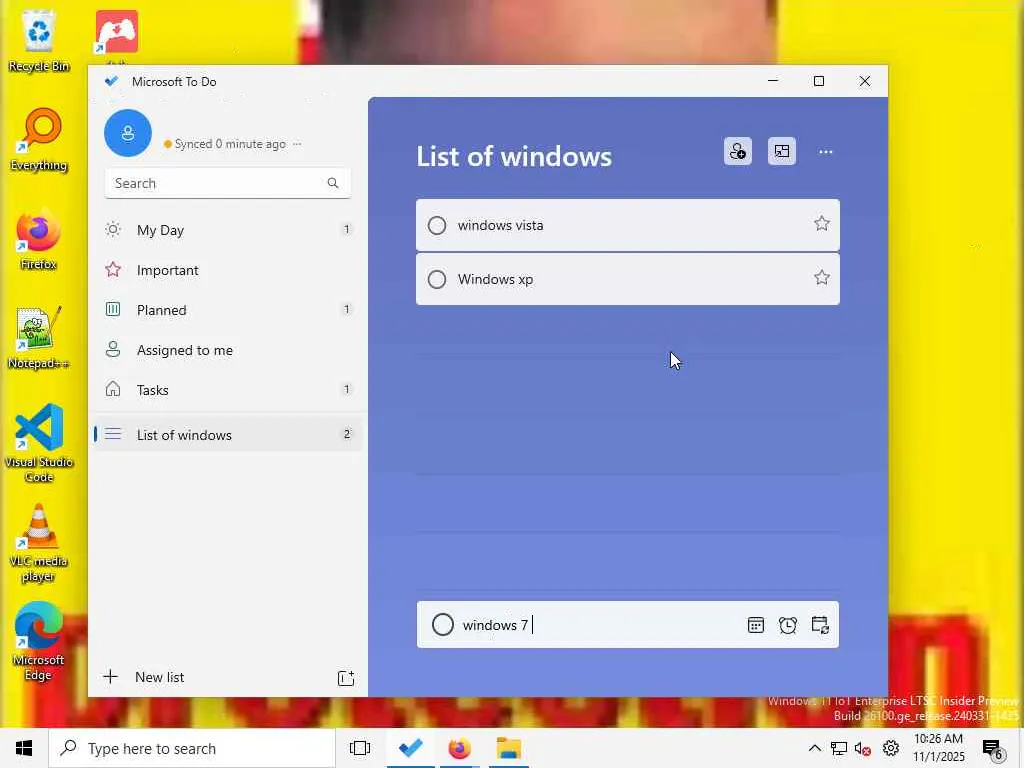Open Important list

coord(227,270)
